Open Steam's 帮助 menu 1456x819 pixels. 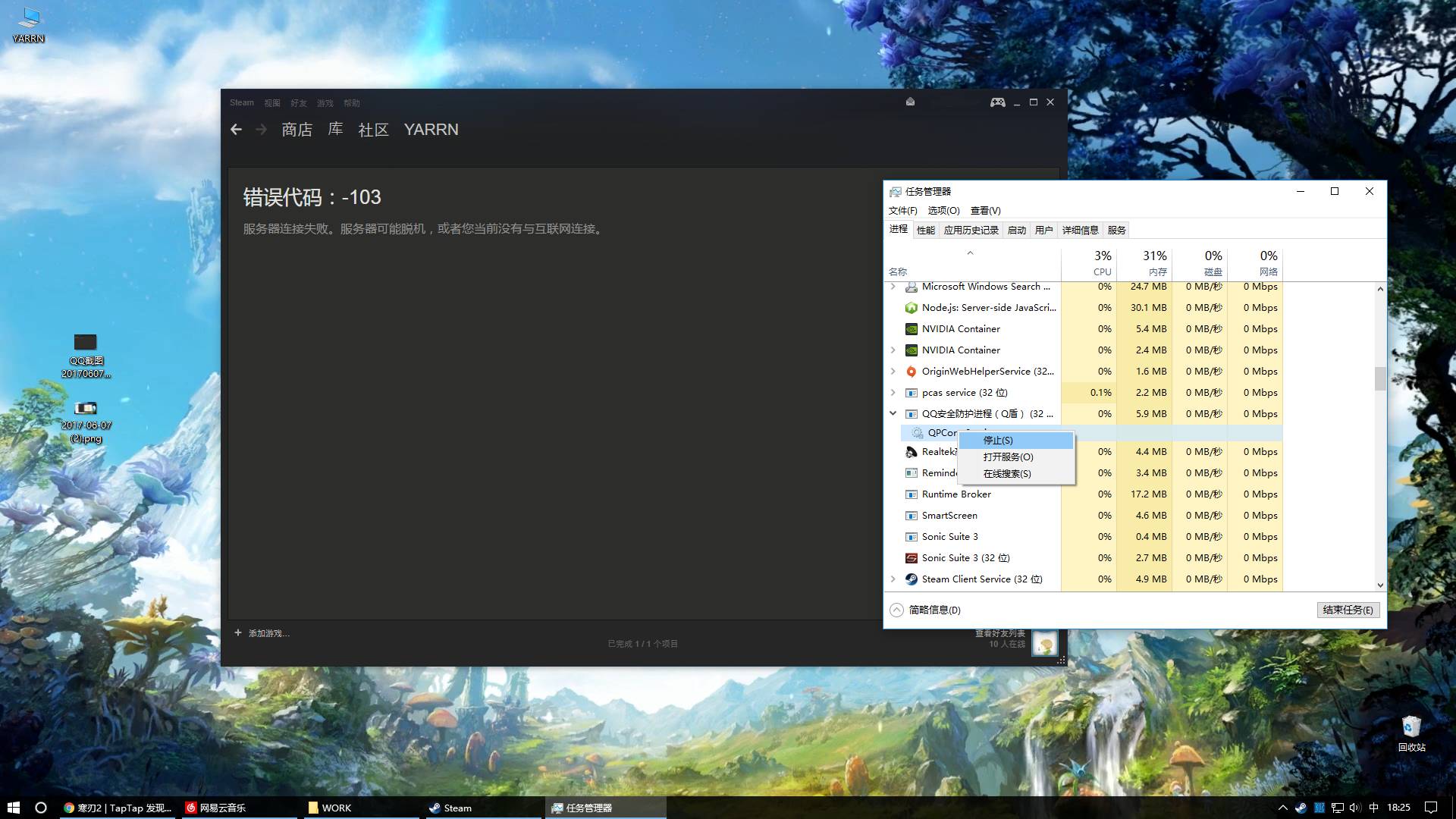(x=352, y=103)
